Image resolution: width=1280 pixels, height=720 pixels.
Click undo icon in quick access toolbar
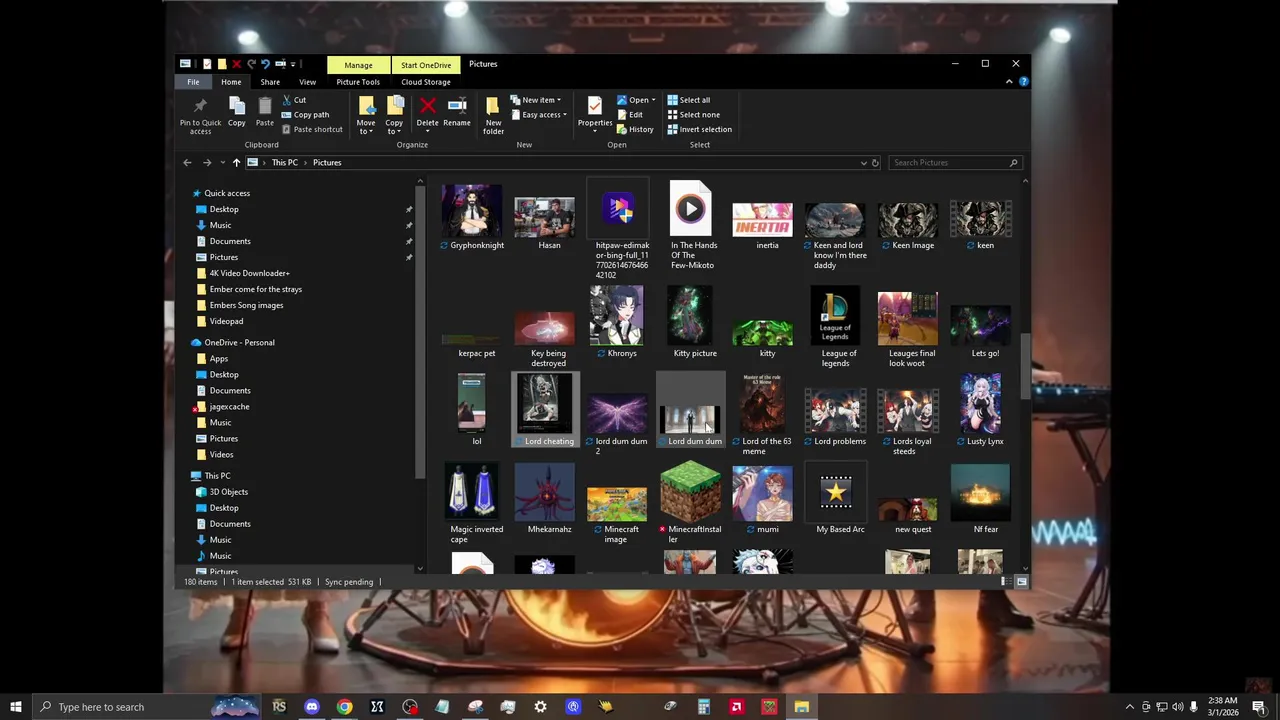pyautogui.click(x=265, y=64)
